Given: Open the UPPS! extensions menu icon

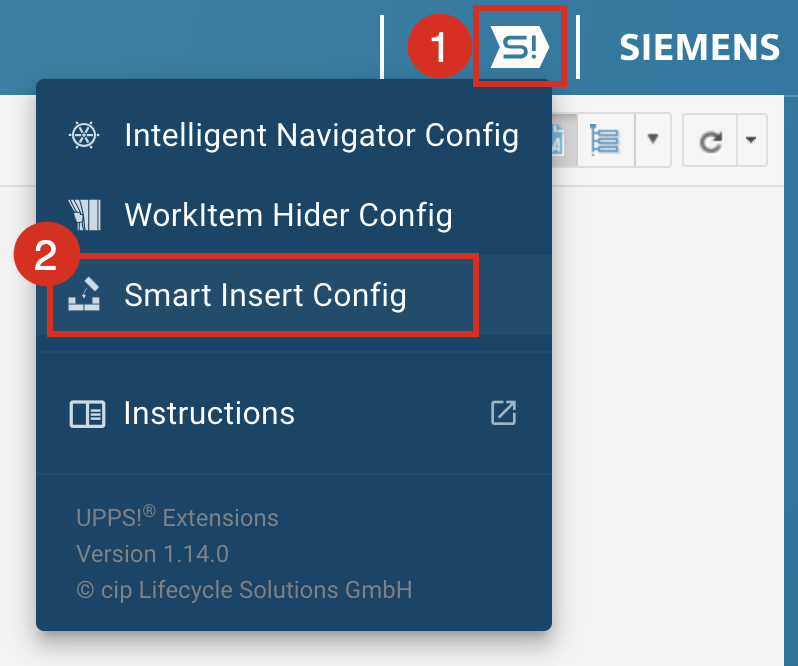Looking at the screenshot, I should [x=520, y=47].
